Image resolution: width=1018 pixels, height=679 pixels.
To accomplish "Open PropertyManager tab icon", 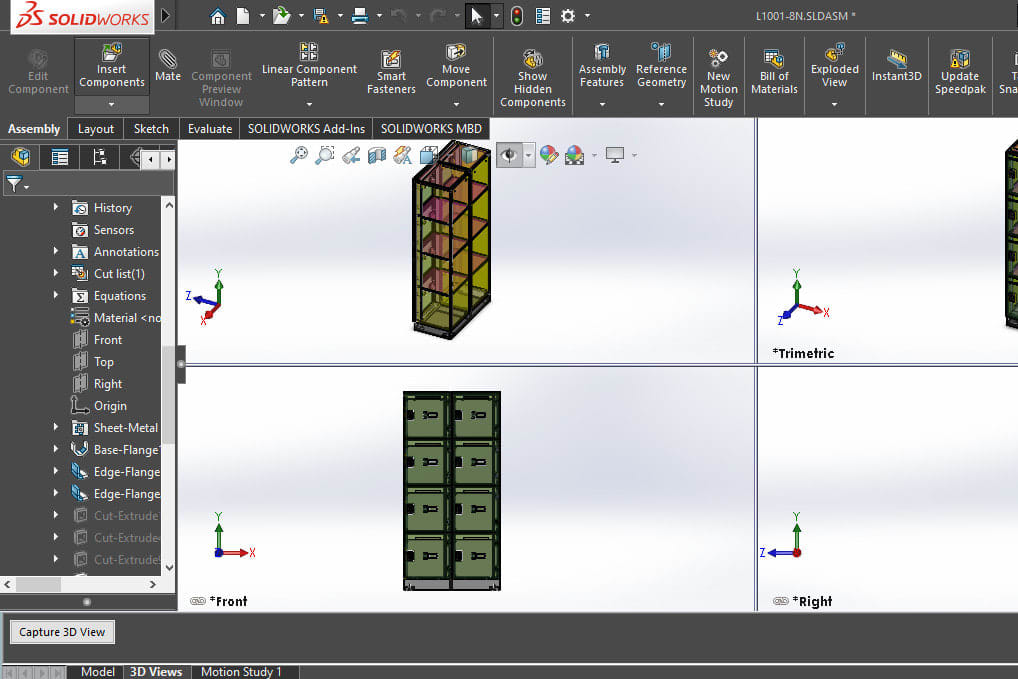I will coord(60,157).
